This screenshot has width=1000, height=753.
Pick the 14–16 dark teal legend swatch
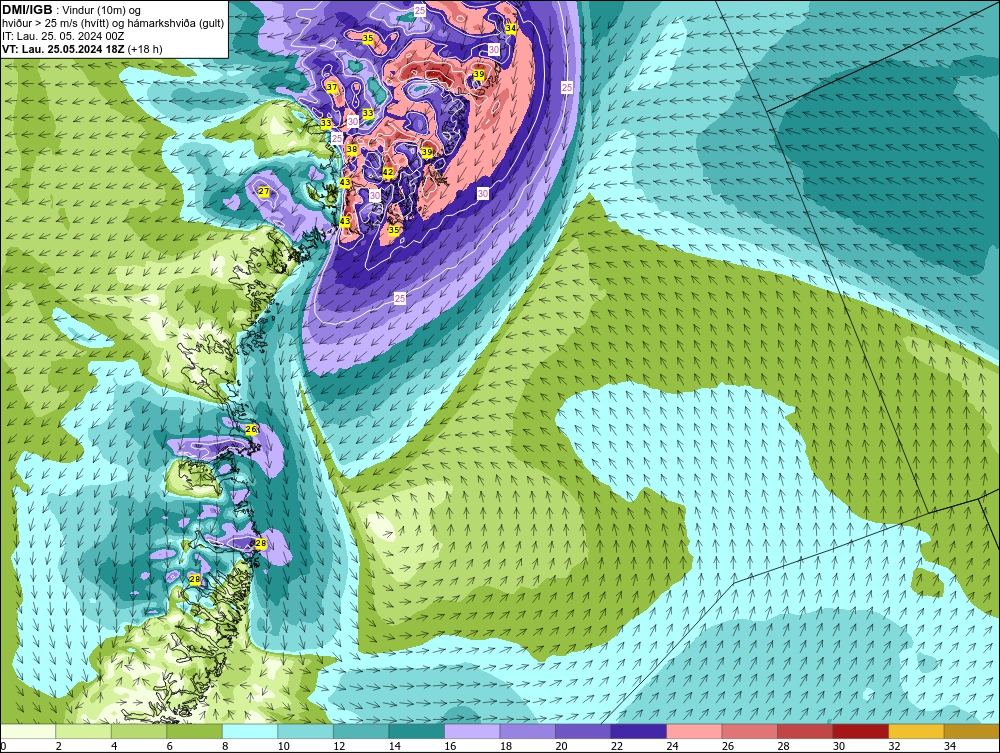click(x=416, y=731)
